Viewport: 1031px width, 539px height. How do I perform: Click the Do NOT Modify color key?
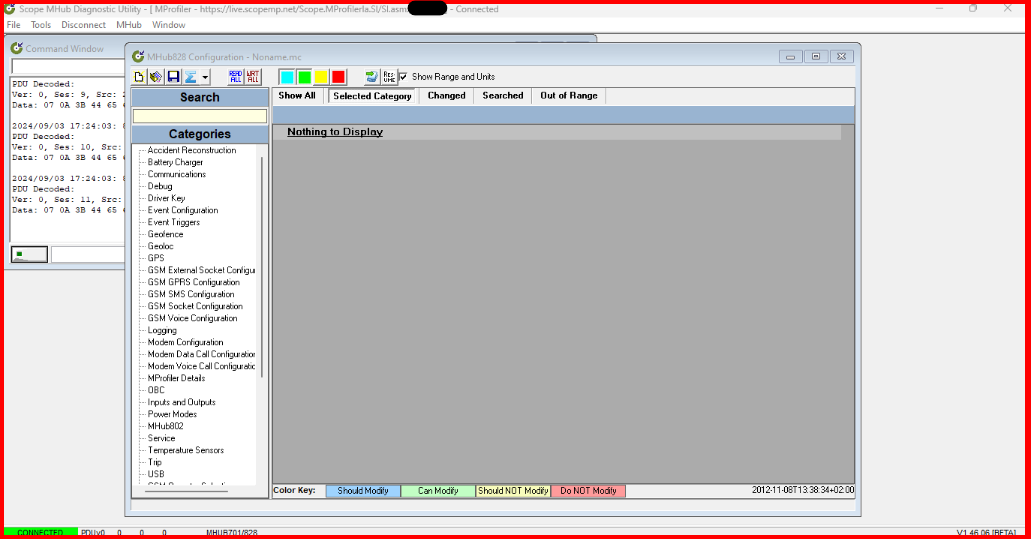coord(588,491)
